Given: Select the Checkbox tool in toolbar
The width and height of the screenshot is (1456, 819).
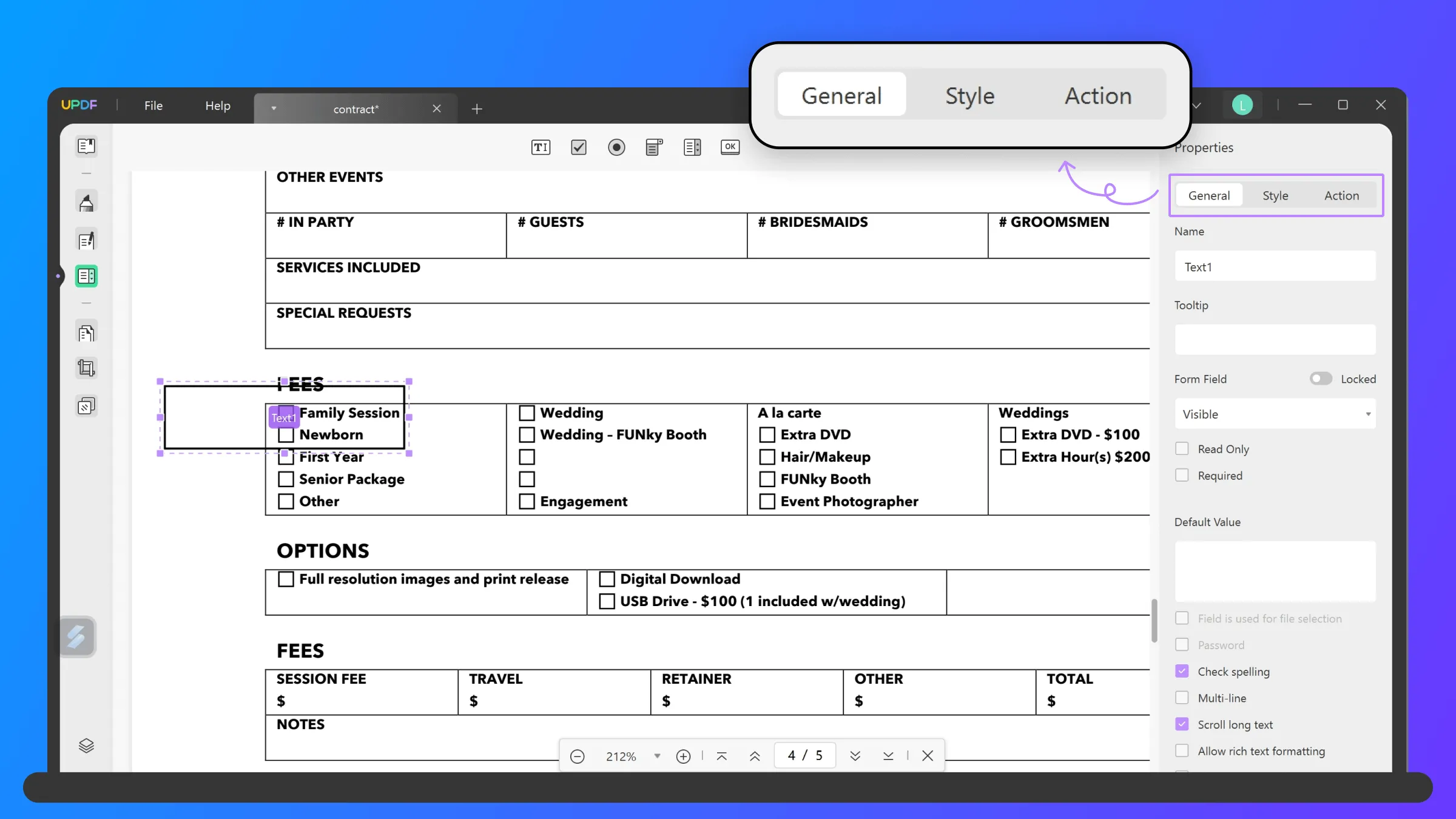Looking at the screenshot, I should pyautogui.click(x=578, y=147).
